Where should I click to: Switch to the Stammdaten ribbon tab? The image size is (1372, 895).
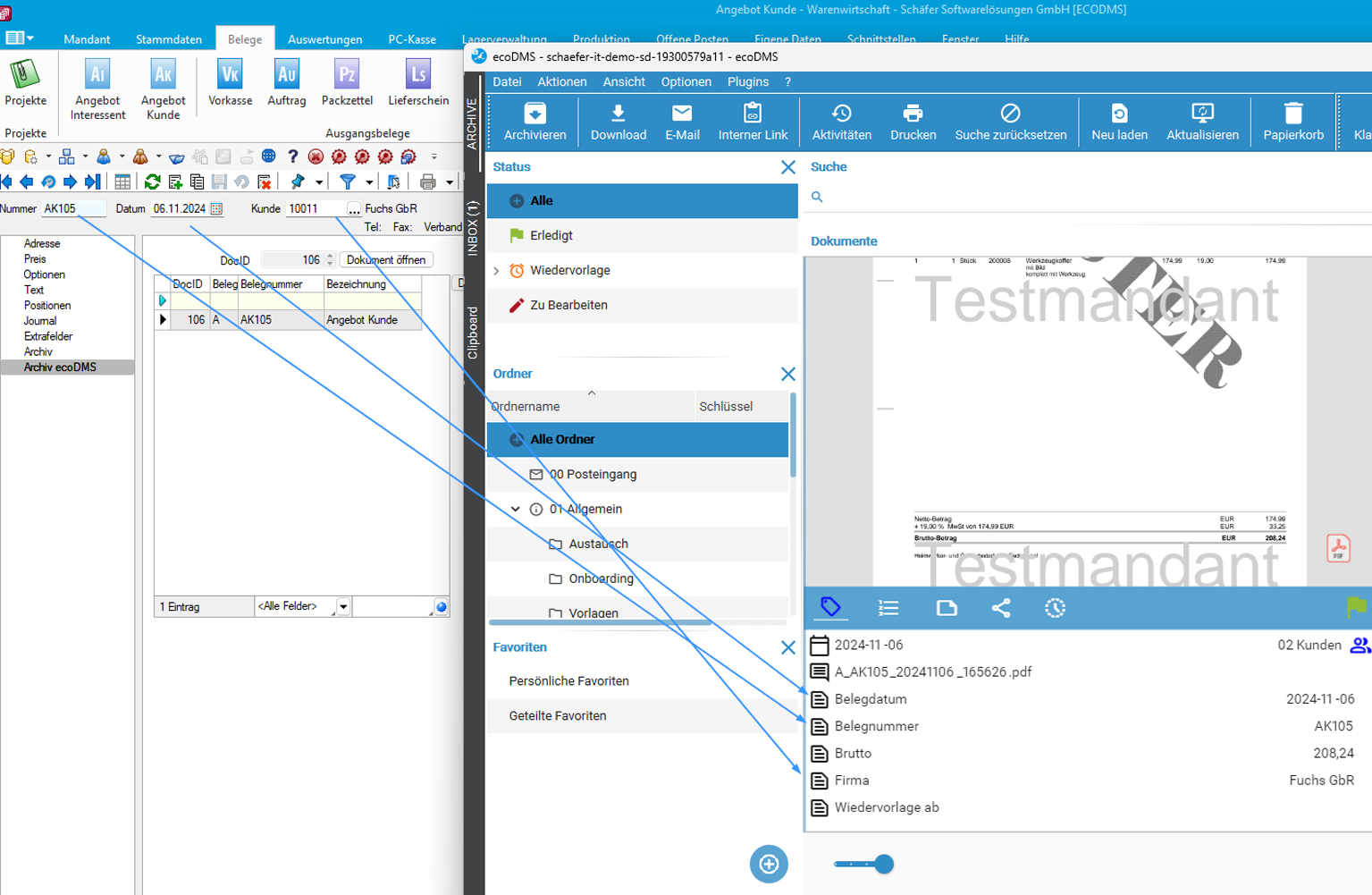[169, 39]
